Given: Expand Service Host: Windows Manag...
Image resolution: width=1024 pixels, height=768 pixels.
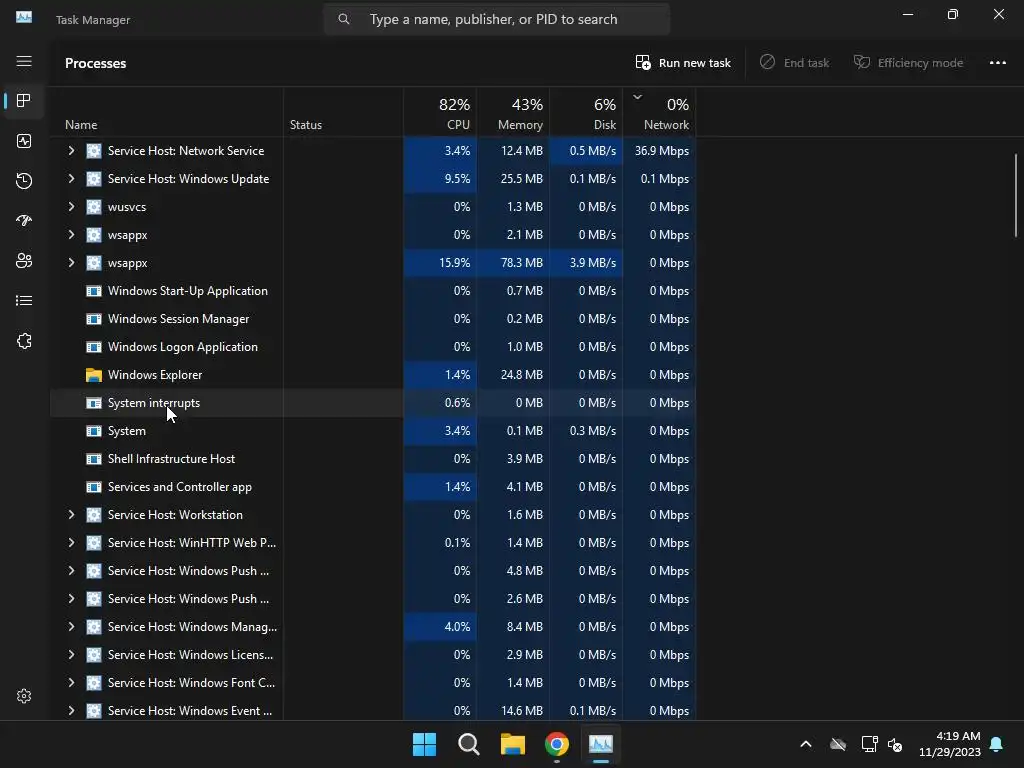Looking at the screenshot, I should (71, 627).
